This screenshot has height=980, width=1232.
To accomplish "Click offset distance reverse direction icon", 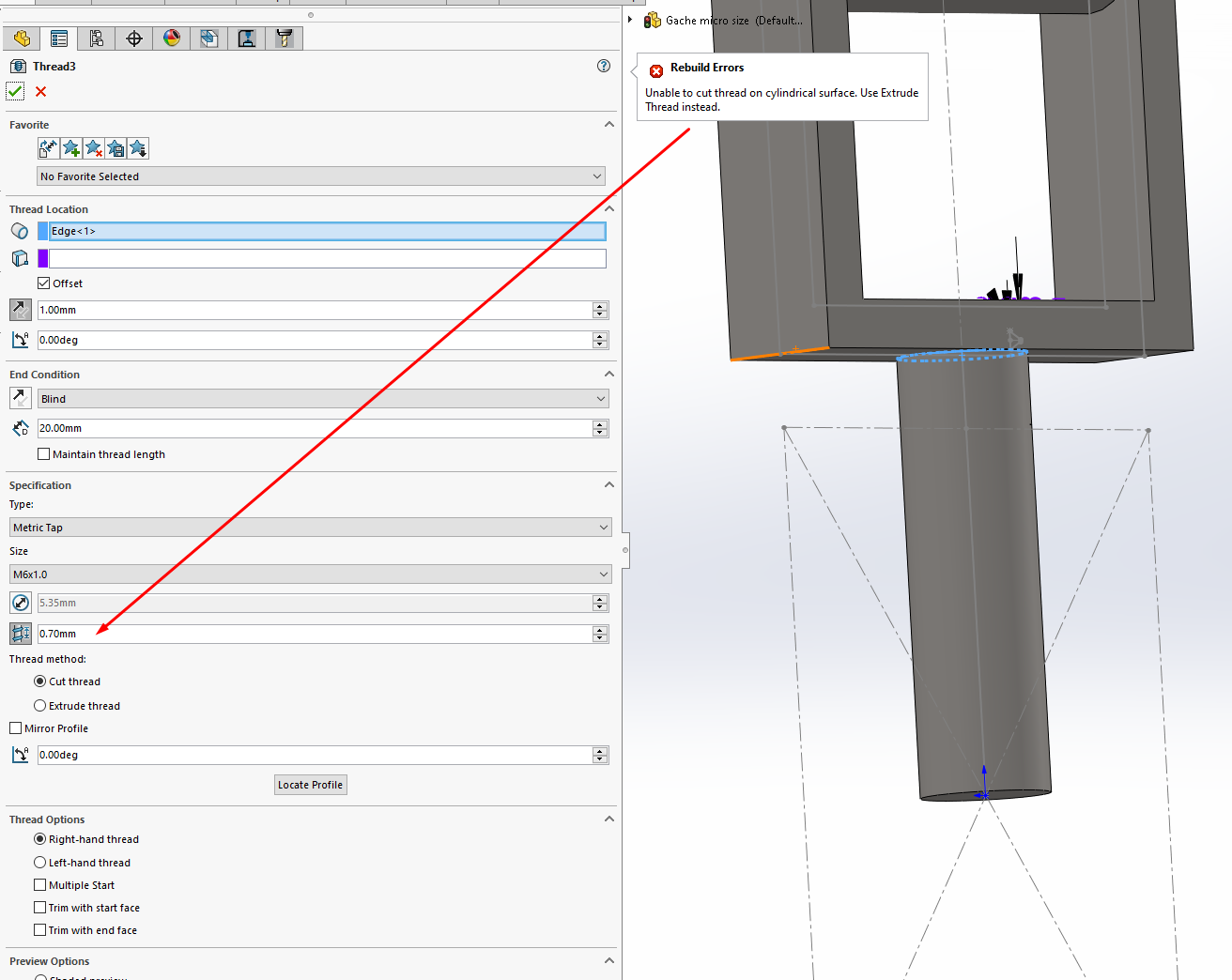I will tap(20, 310).
